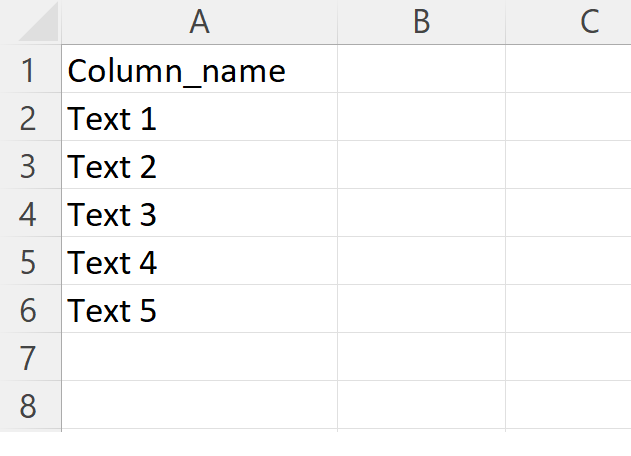Select column A header
The width and height of the screenshot is (631, 456).
point(199,22)
